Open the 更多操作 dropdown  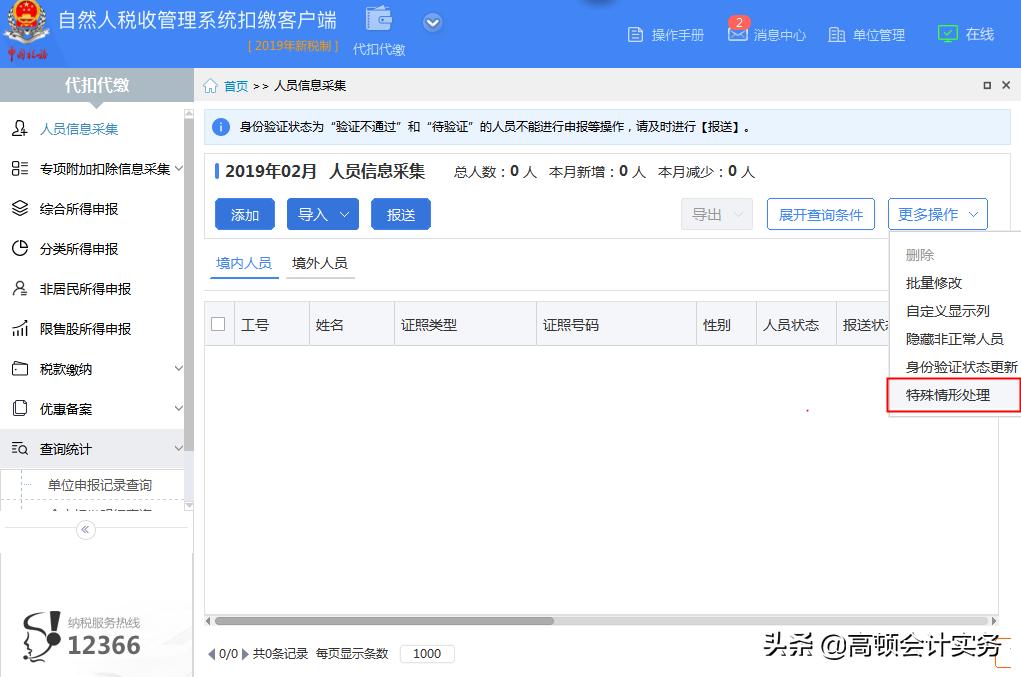click(x=936, y=213)
